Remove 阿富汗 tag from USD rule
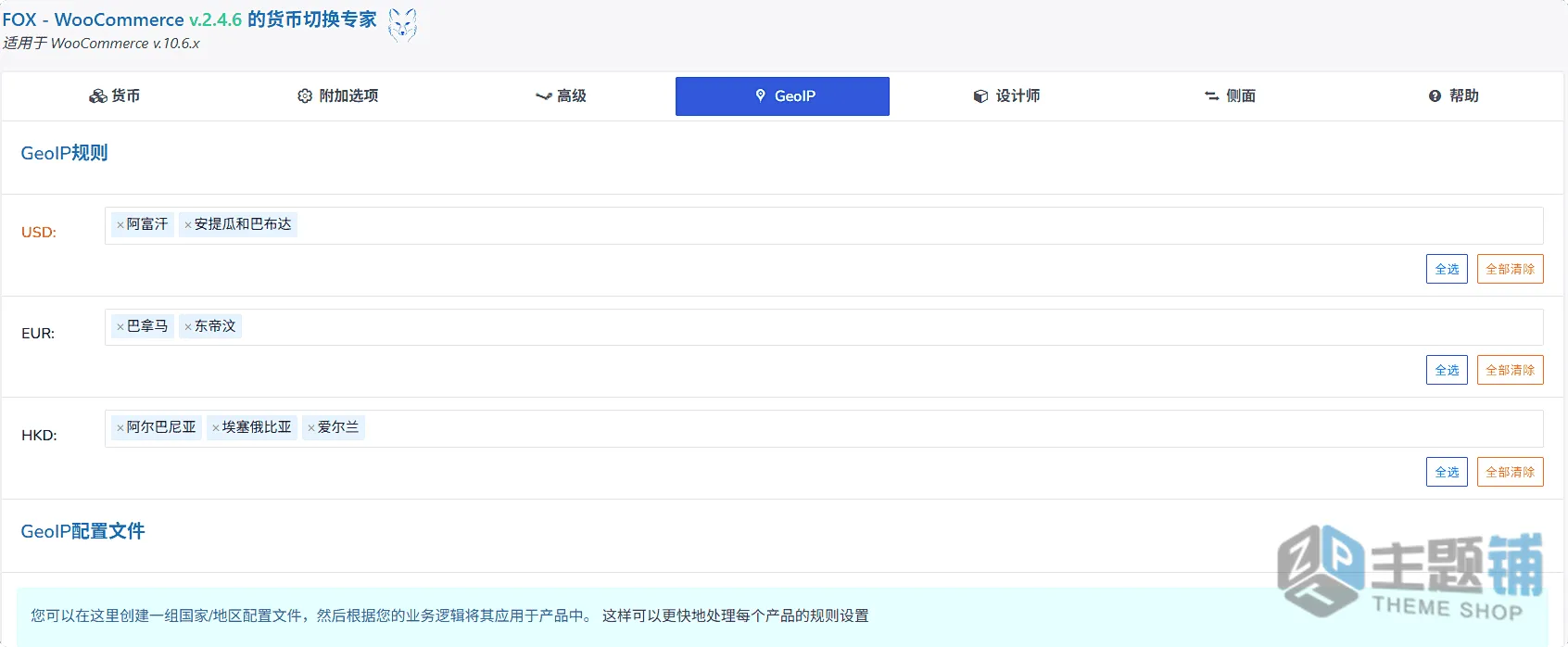The width and height of the screenshot is (1568, 647). click(x=120, y=225)
